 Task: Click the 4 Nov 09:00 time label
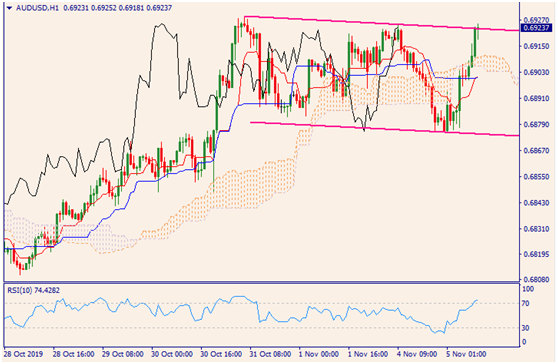click(417, 354)
